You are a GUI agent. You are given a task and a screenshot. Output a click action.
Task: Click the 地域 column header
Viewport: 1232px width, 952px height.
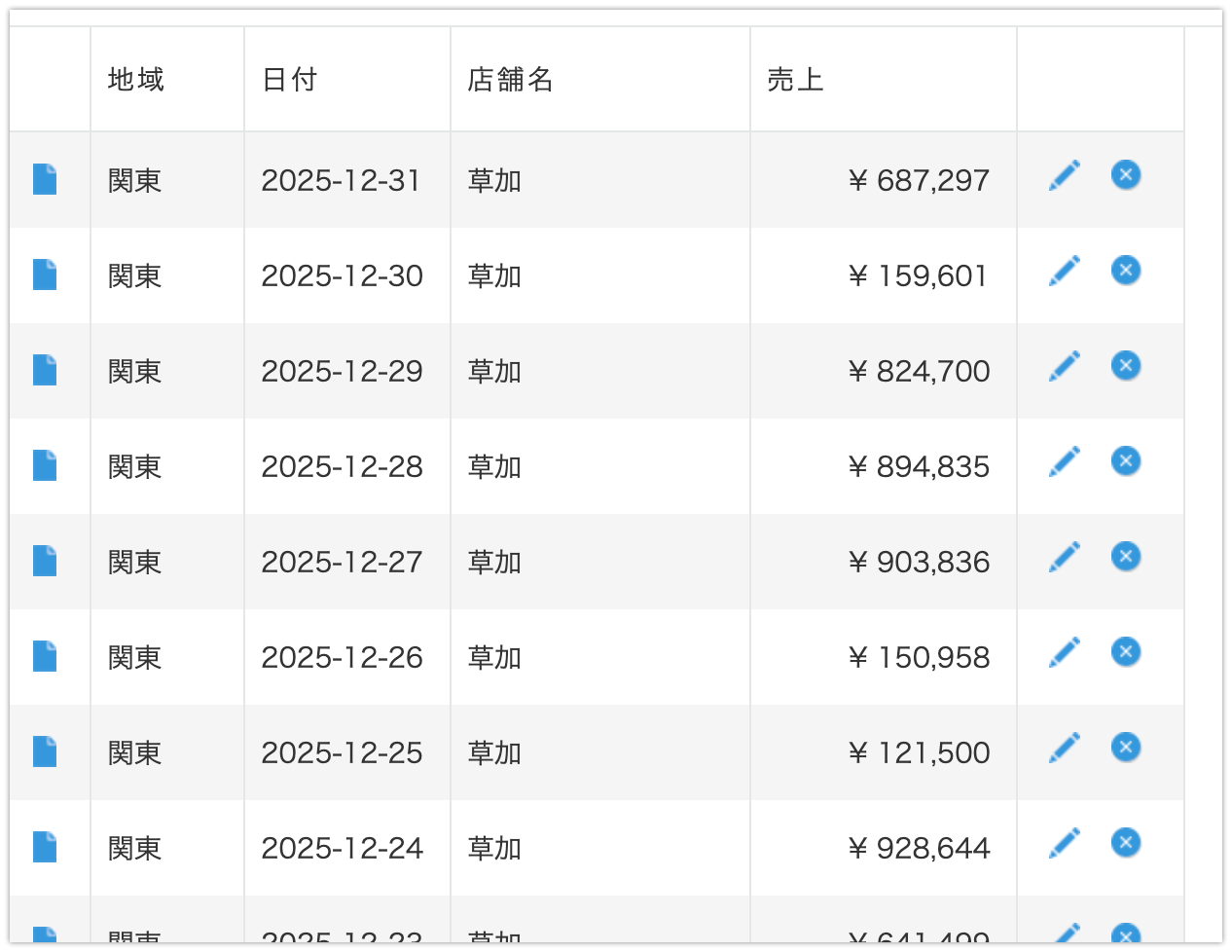tap(136, 80)
